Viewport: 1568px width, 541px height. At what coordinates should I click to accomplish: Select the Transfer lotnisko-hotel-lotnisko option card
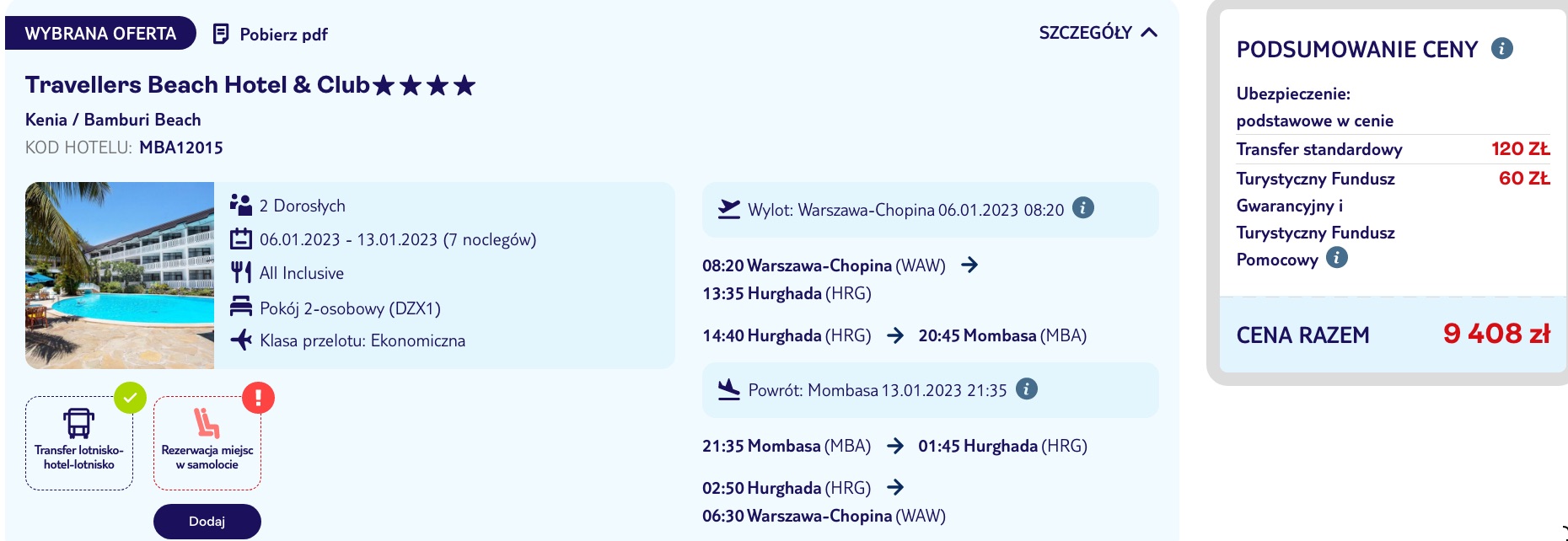(x=79, y=443)
